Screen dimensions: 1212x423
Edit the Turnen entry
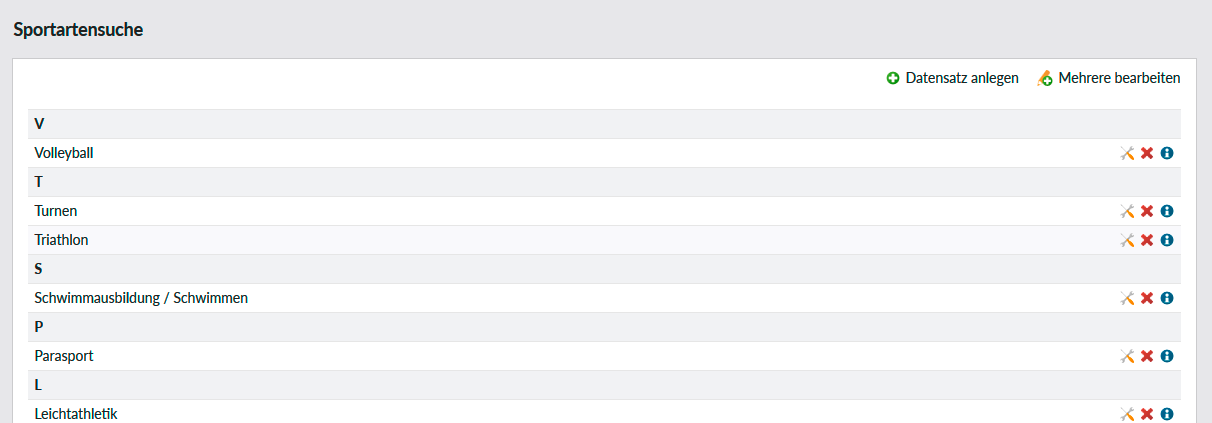coord(1127,211)
